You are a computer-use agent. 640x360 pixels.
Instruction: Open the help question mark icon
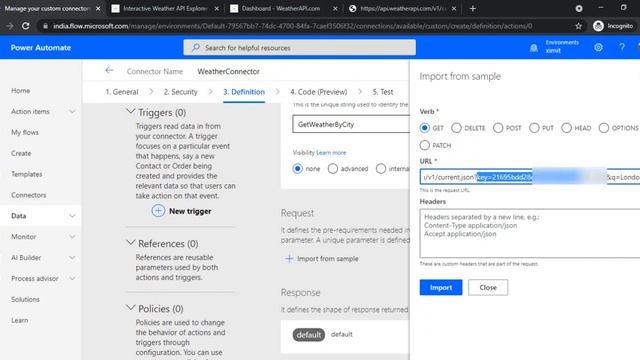pyautogui.click(x=622, y=47)
